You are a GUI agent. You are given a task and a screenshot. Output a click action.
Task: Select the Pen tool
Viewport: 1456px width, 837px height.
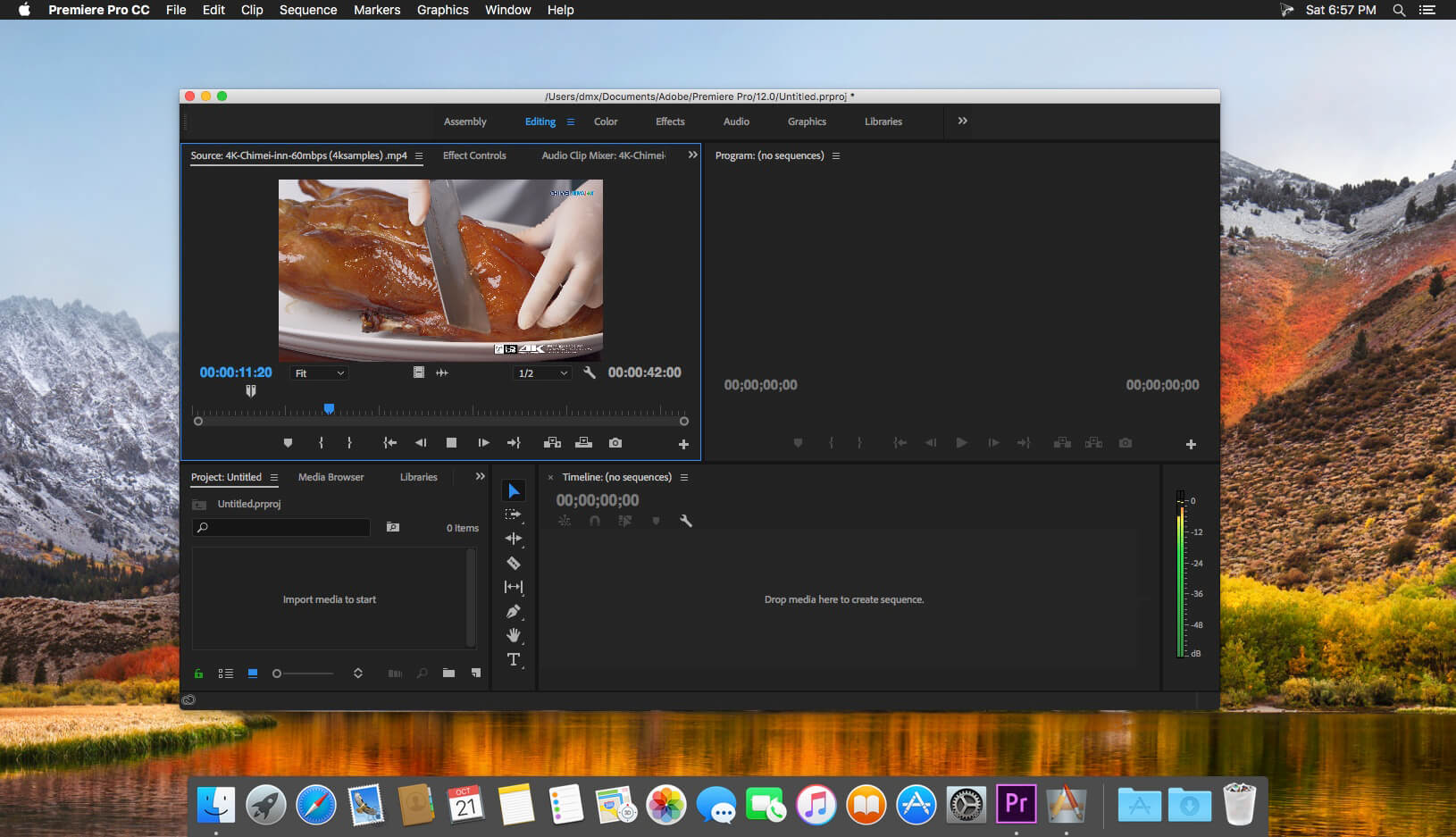click(x=514, y=611)
